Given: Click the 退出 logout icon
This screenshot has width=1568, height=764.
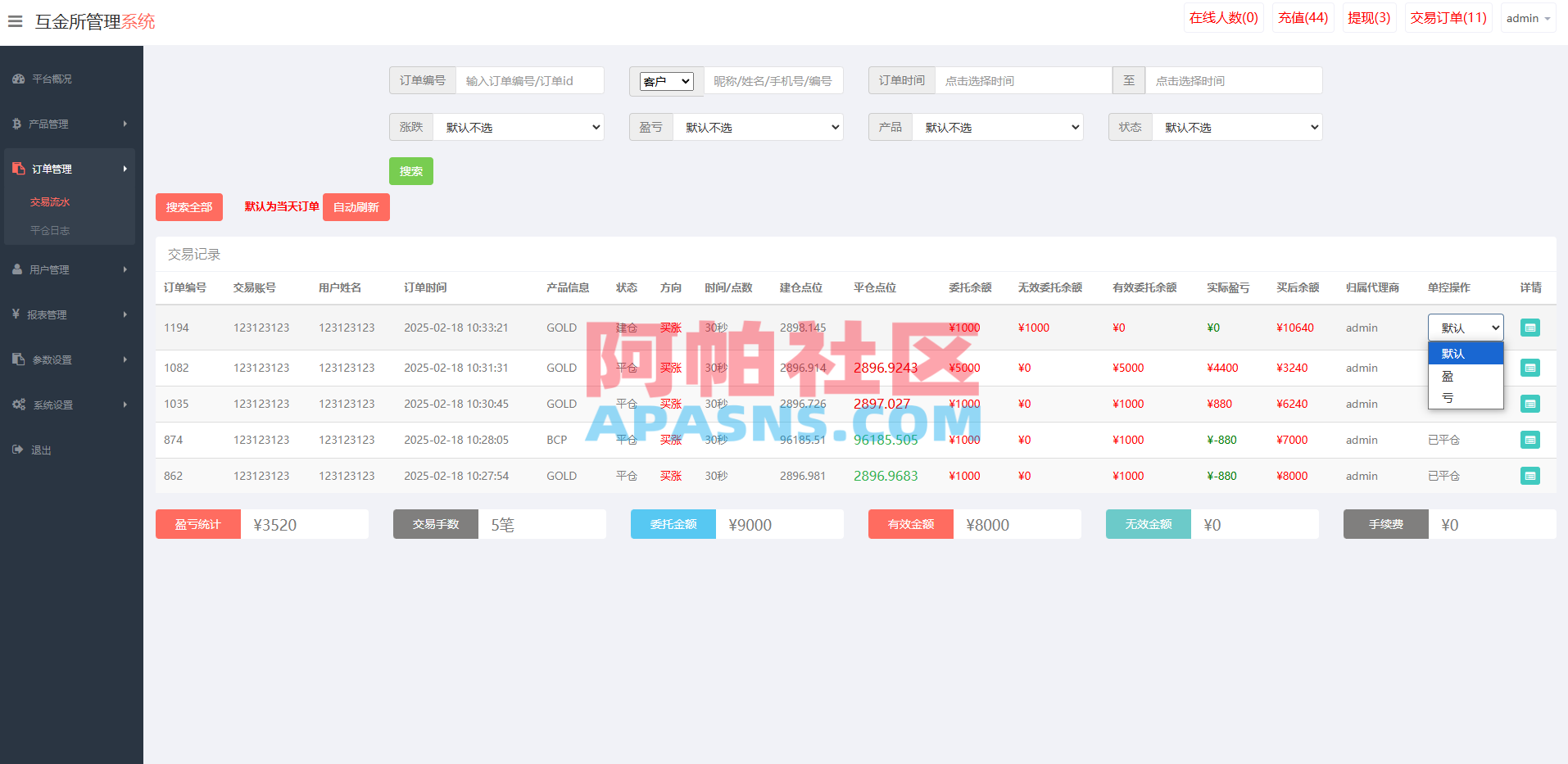Looking at the screenshot, I should pyautogui.click(x=17, y=449).
